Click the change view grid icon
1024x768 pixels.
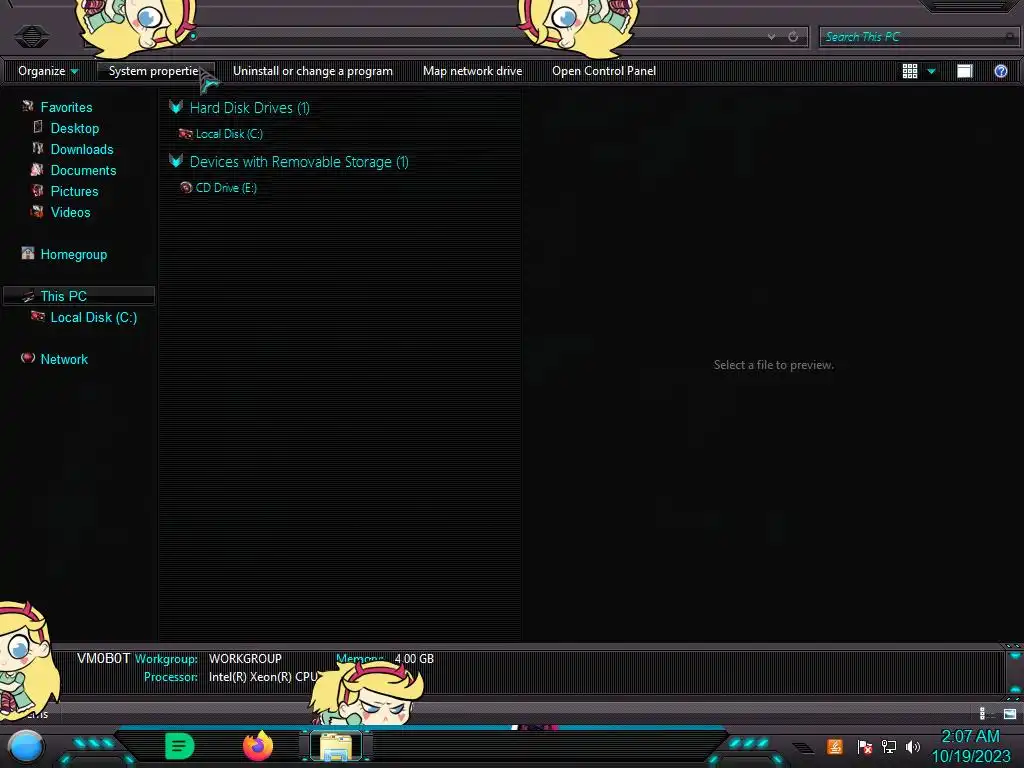tap(910, 71)
